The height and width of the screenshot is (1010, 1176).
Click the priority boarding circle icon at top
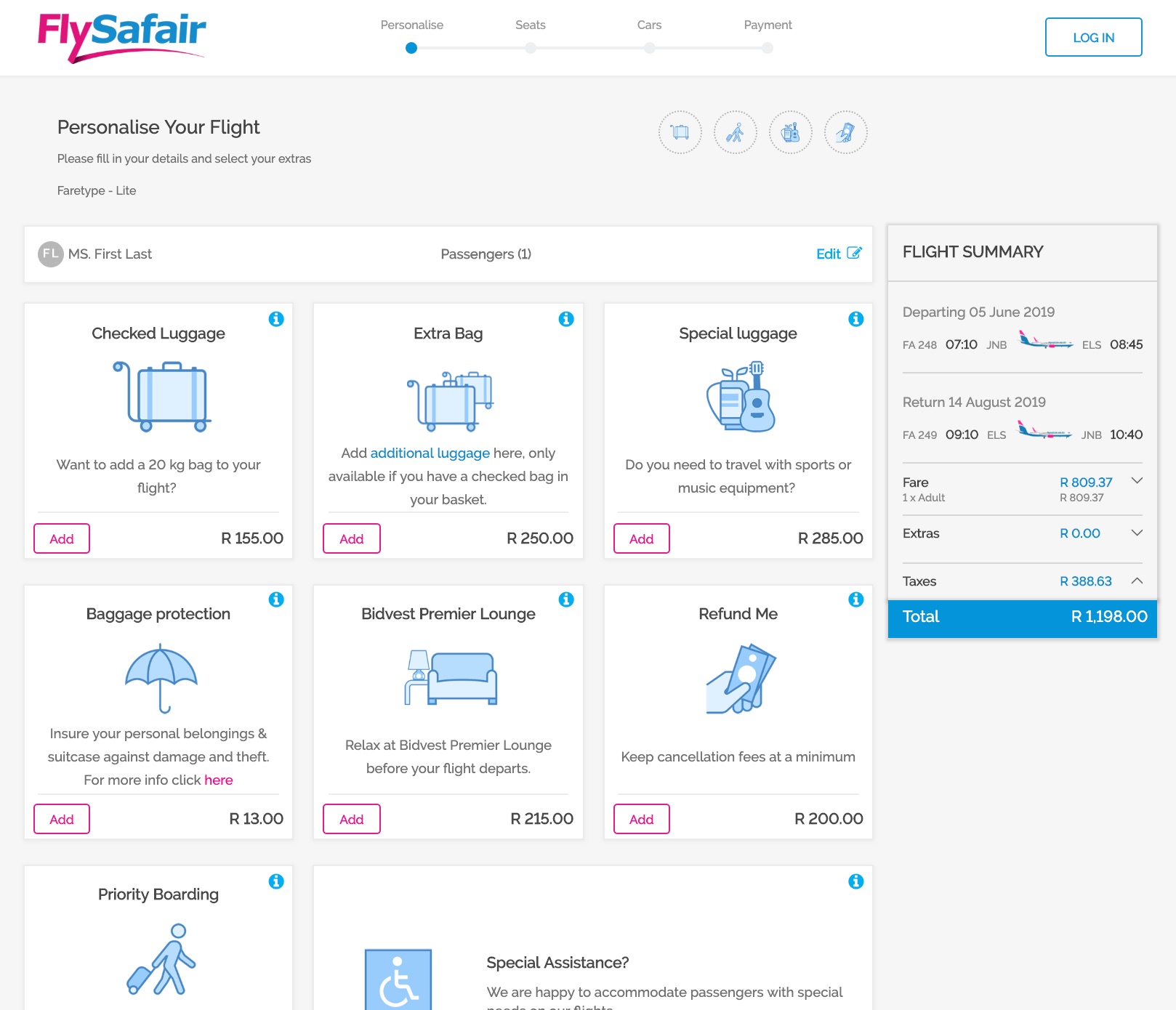click(x=735, y=132)
